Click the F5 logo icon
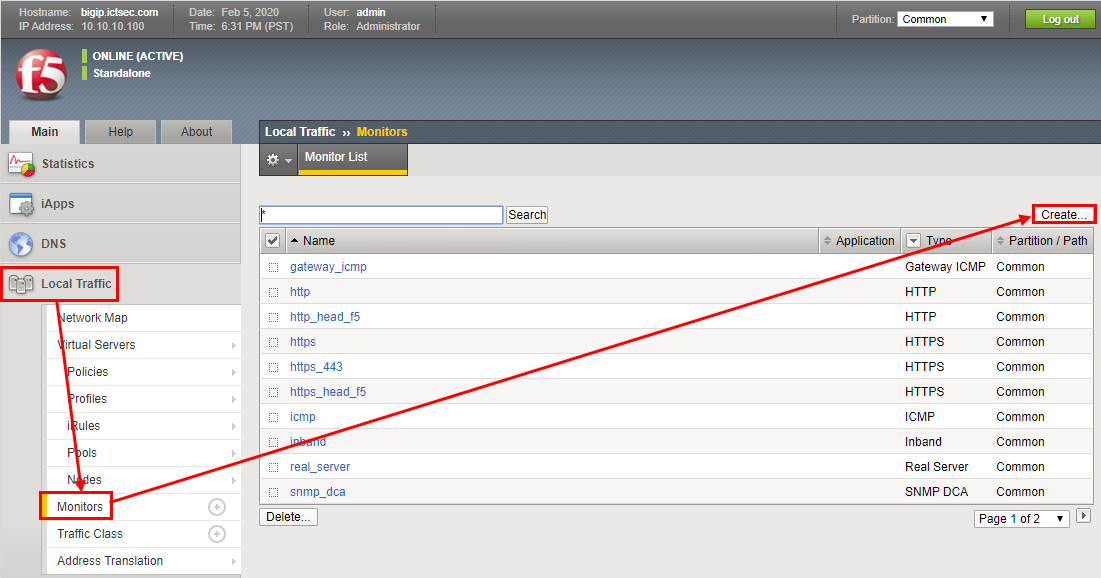The image size is (1101, 578). coord(41,74)
